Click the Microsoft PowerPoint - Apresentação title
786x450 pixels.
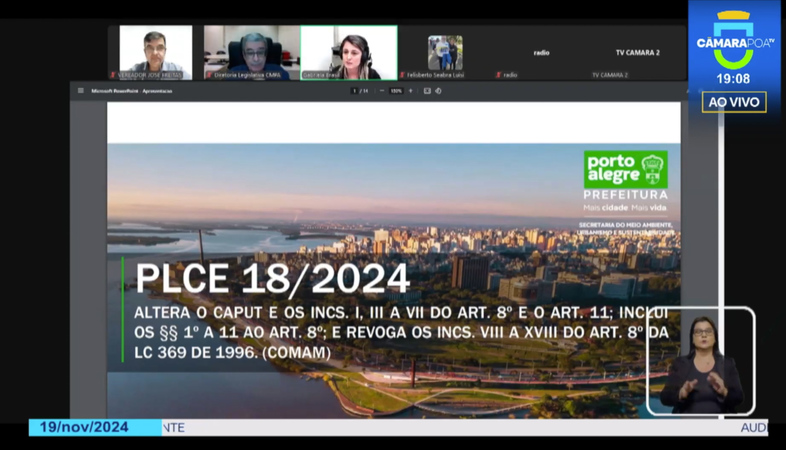132,91
